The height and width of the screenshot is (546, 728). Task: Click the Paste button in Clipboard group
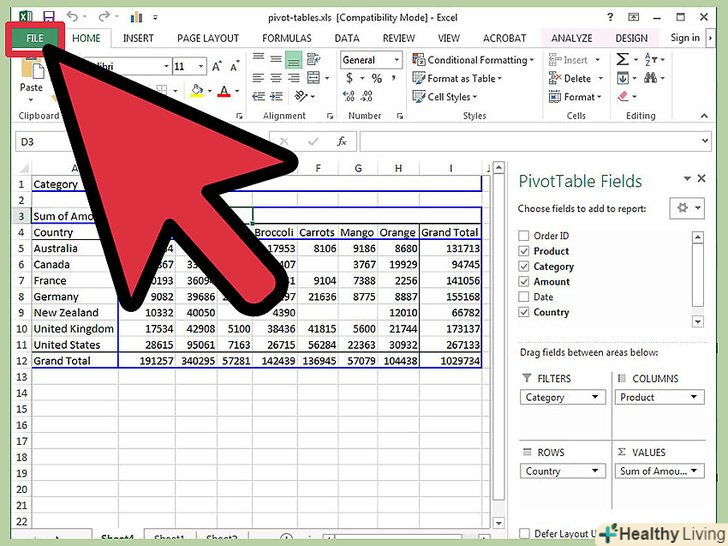click(31, 87)
